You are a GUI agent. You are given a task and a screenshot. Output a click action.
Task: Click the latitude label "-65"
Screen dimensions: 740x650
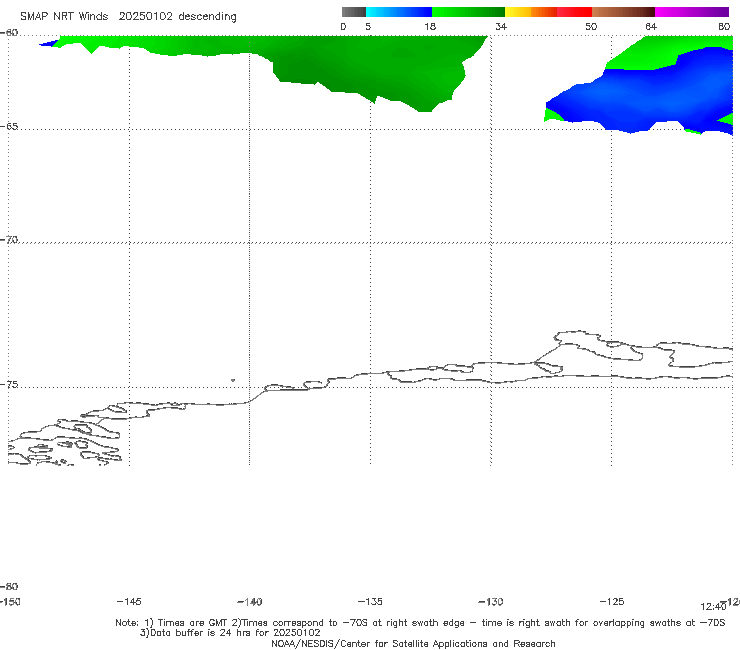(x=9, y=127)
